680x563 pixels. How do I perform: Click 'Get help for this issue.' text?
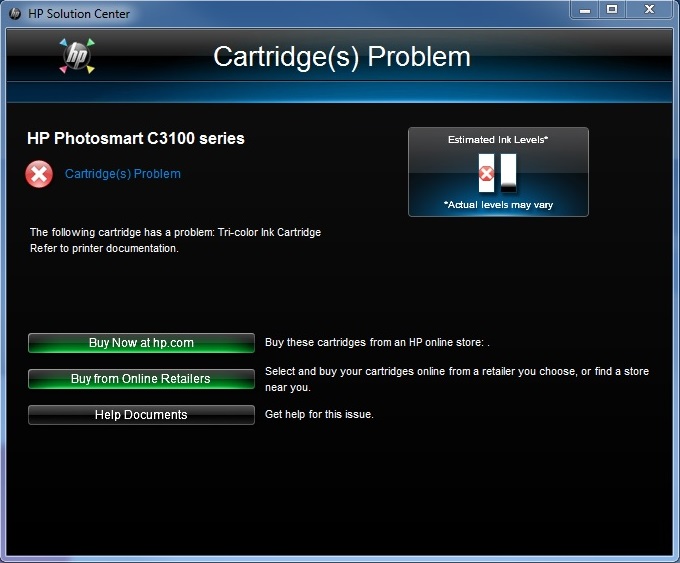click(x=319, y=414)
